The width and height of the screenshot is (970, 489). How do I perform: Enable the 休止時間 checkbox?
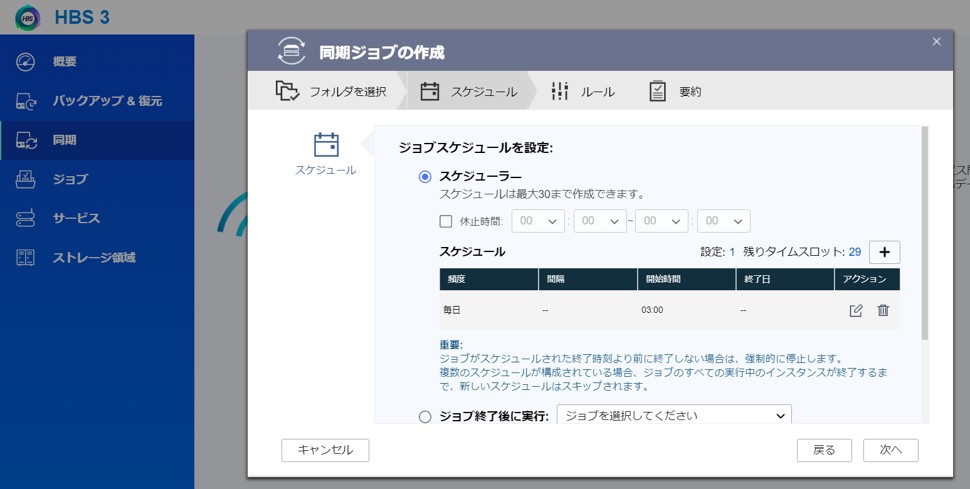pos(446,221)
